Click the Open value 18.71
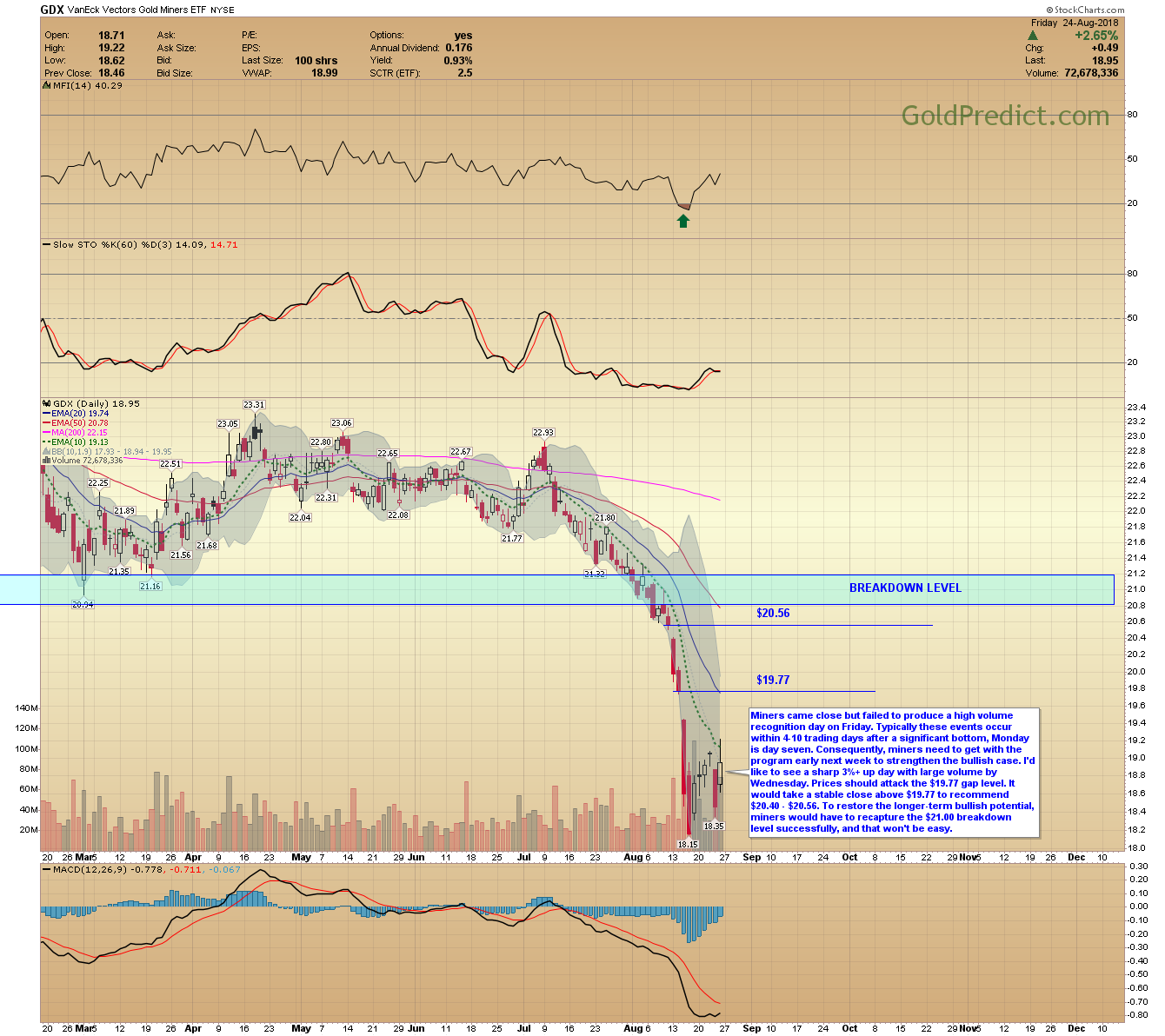 pyautogui.click(x=111, y=36)
